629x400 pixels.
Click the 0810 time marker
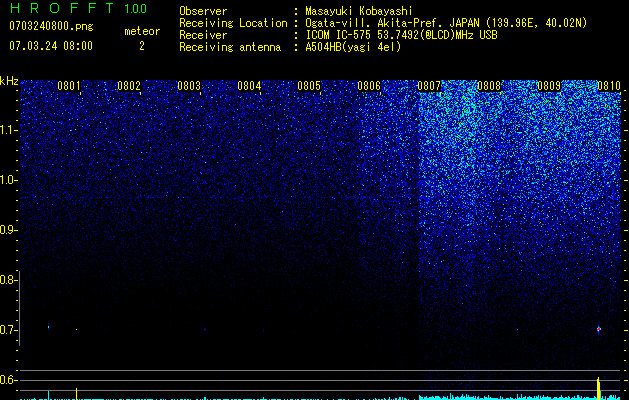[609, 86]
